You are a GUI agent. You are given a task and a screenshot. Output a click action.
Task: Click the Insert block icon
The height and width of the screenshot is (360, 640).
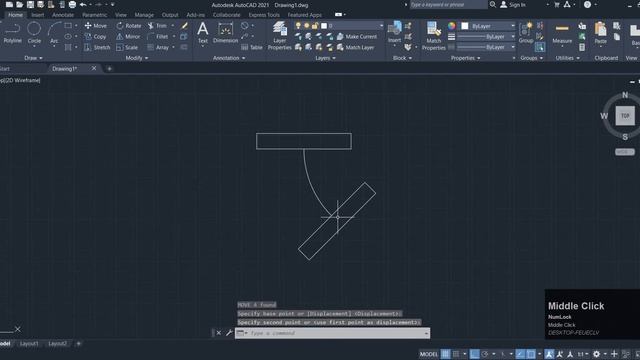pos(394,32)
